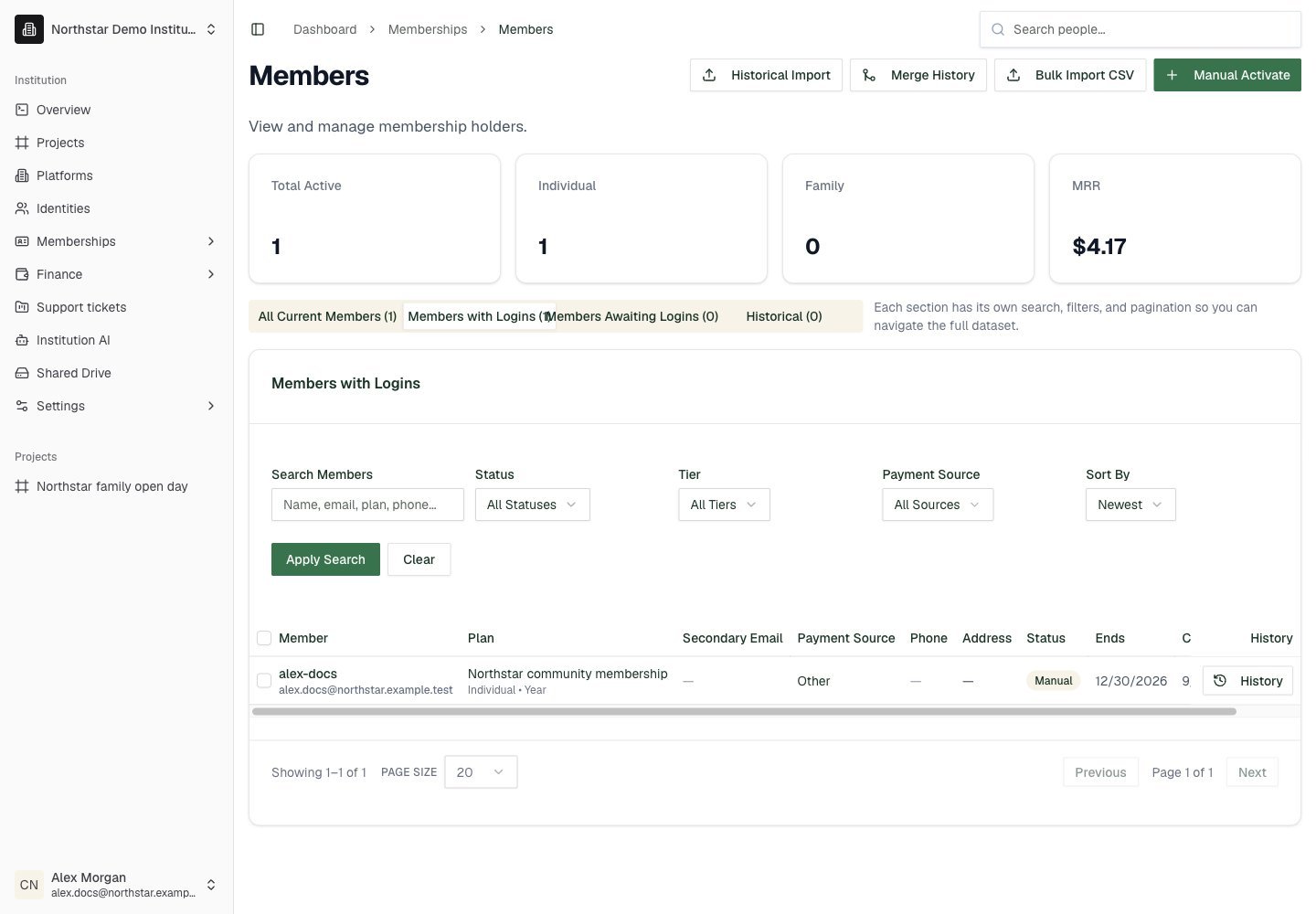Click the Clear button
Screen dimensions: 1316x914
coord(419,559)
